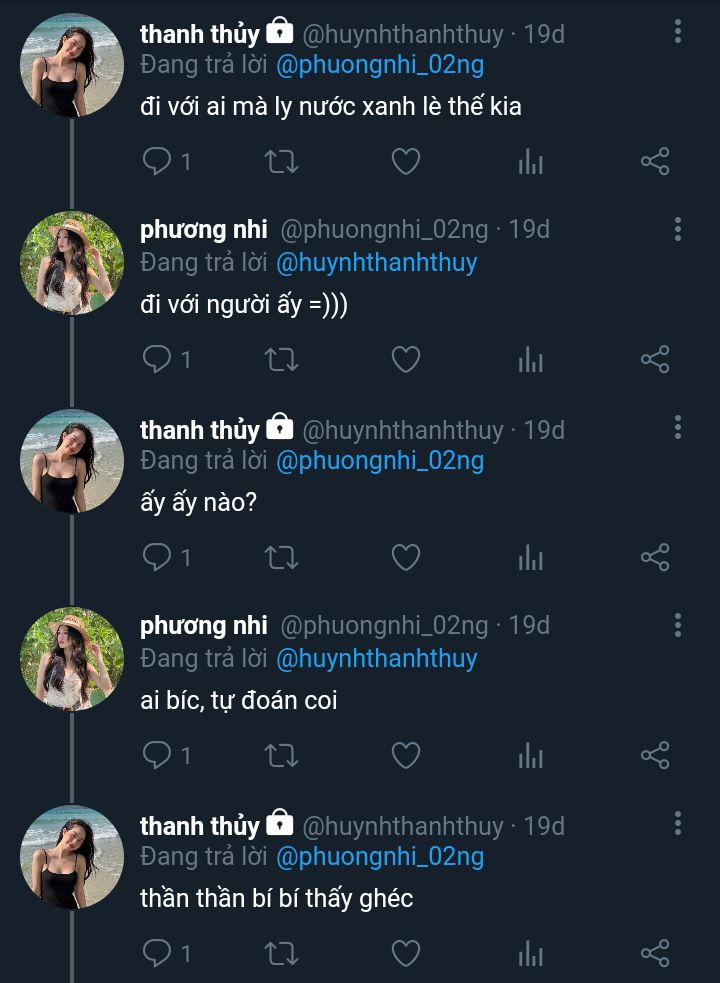The width and height of the screenshot is (720, 983).
Task: View analytics for "đi với người ấy" tweet
Action: pyautogui.click(x=531, y=360)
